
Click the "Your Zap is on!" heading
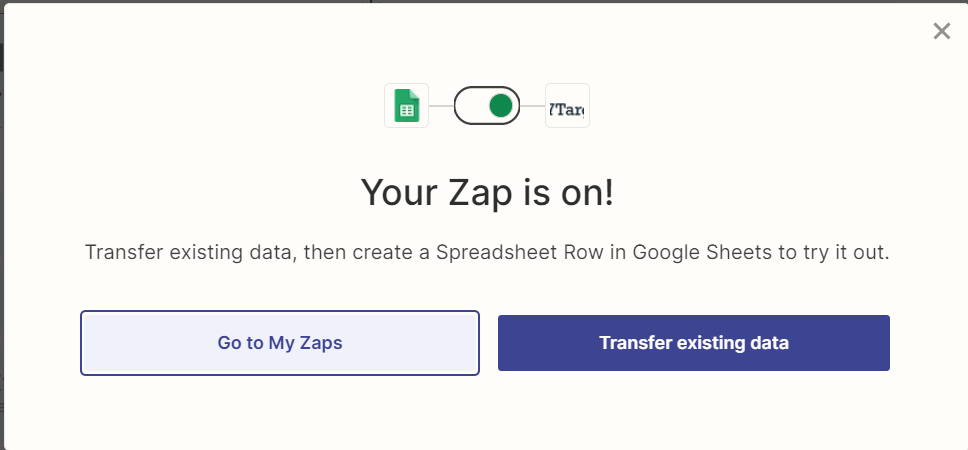486,193
